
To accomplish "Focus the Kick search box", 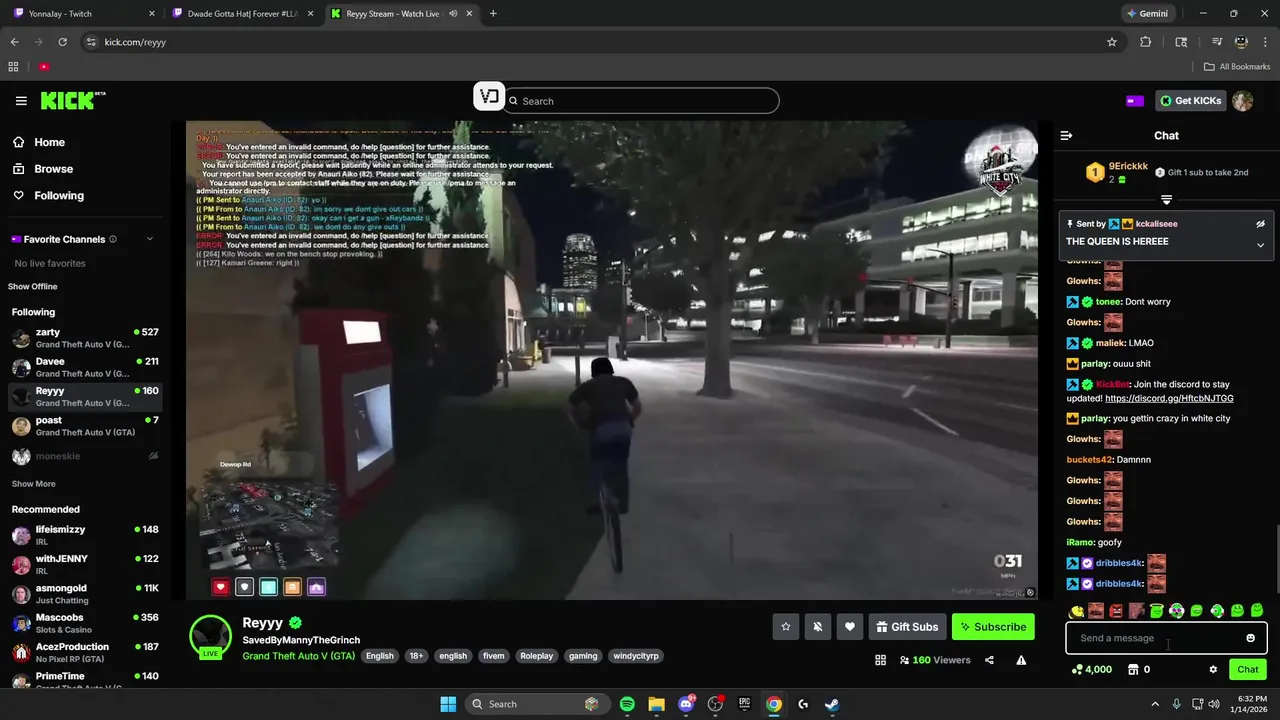I will click(x=640, y=101).
